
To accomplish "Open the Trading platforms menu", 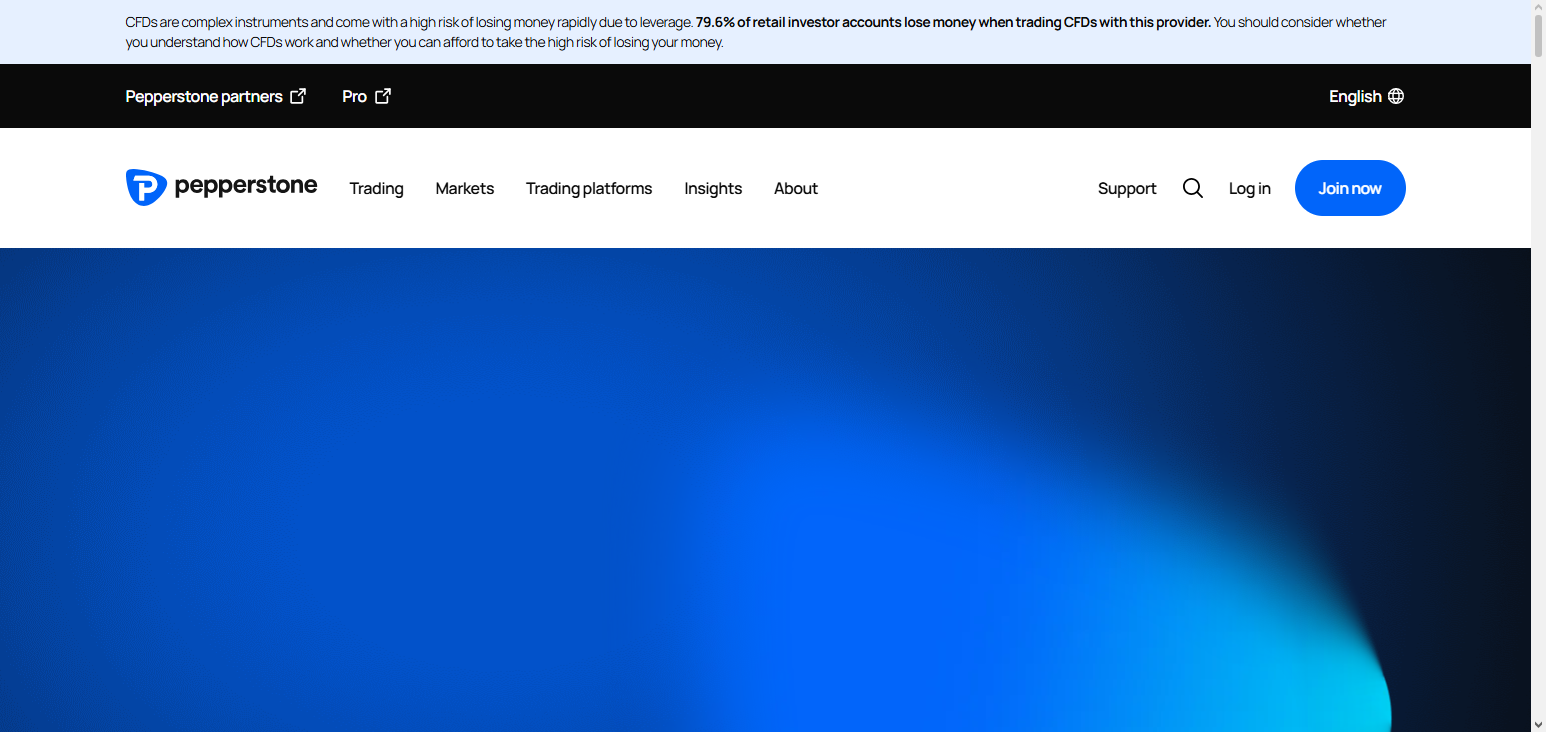I will click(589, 188).
